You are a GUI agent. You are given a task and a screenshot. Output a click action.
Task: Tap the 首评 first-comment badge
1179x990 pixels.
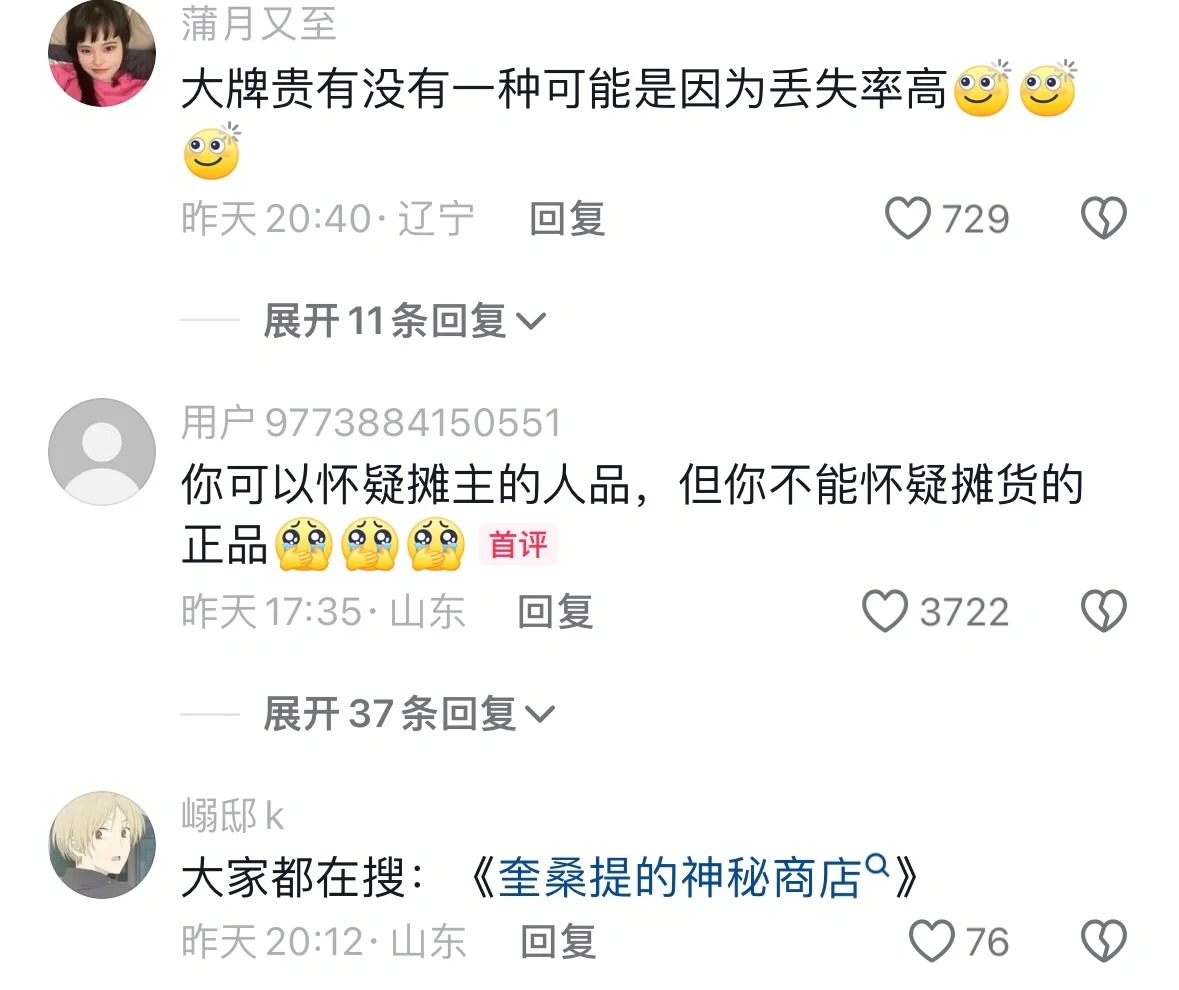click(x=518, y=544)
